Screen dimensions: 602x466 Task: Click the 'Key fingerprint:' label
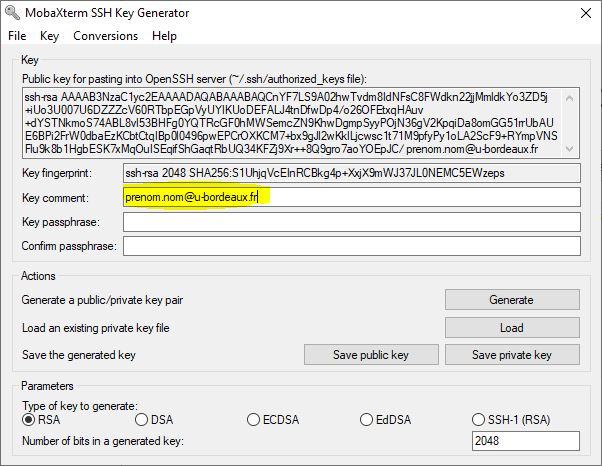click(x=57, y=173)
